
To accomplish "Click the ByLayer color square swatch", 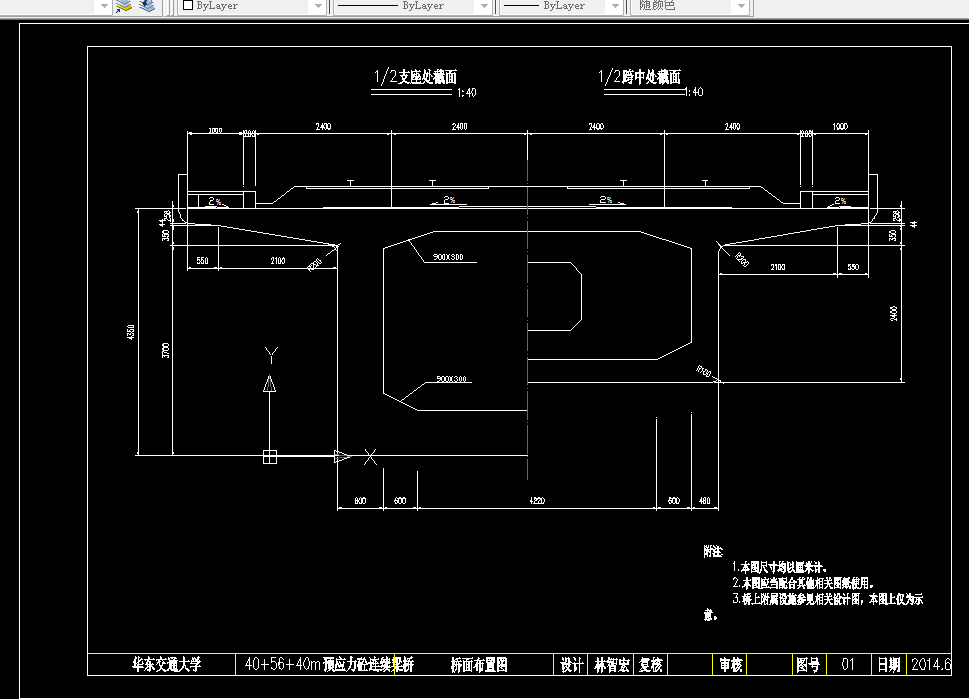I will point(188,5).
